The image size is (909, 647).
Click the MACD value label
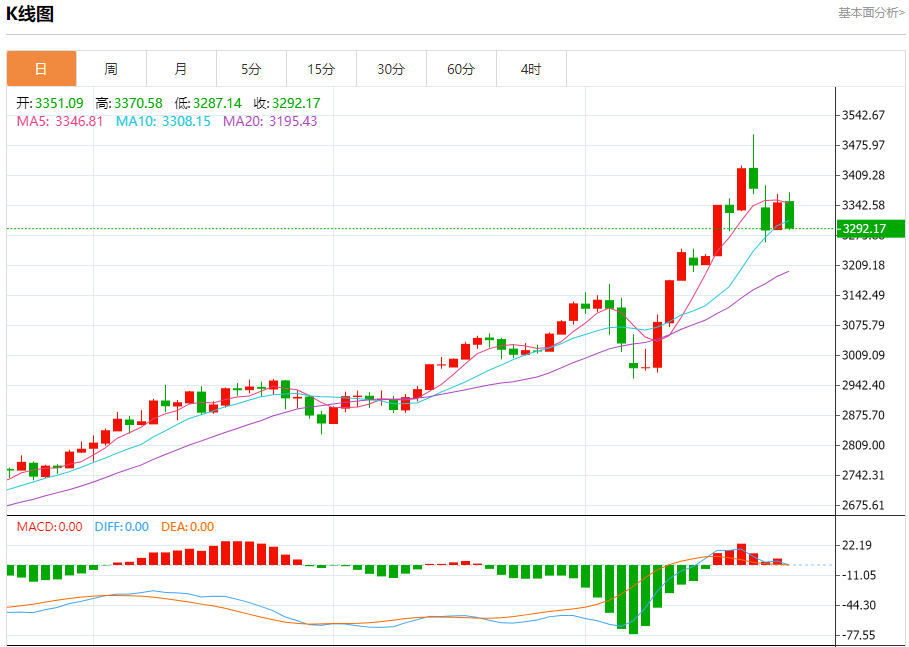click(48, 527)
